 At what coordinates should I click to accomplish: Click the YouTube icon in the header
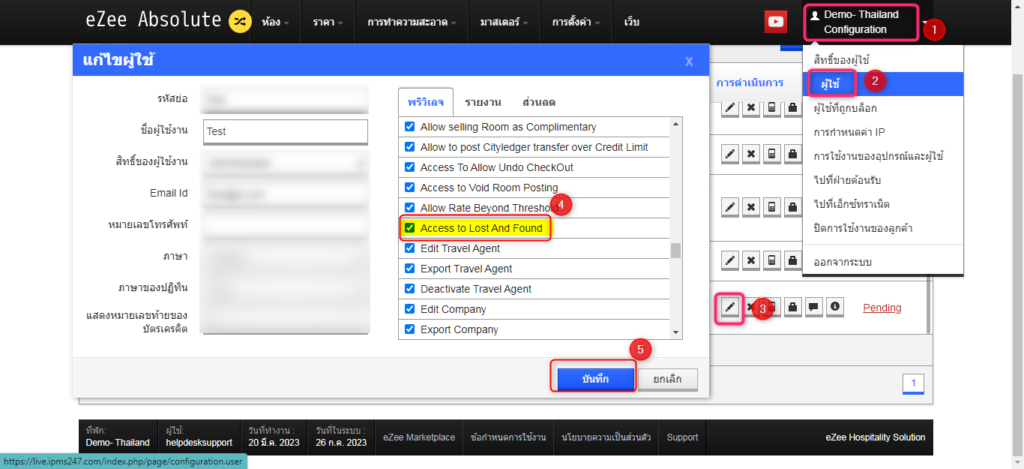click(x=776, y=22)
